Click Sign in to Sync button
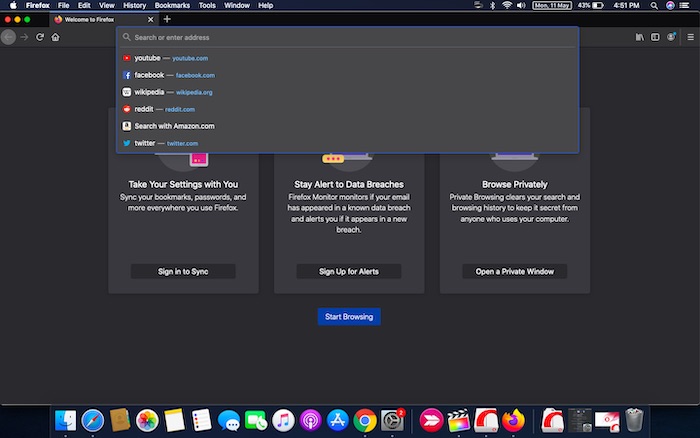This screenshot has height=438, width=700. [x=183, y=271]
